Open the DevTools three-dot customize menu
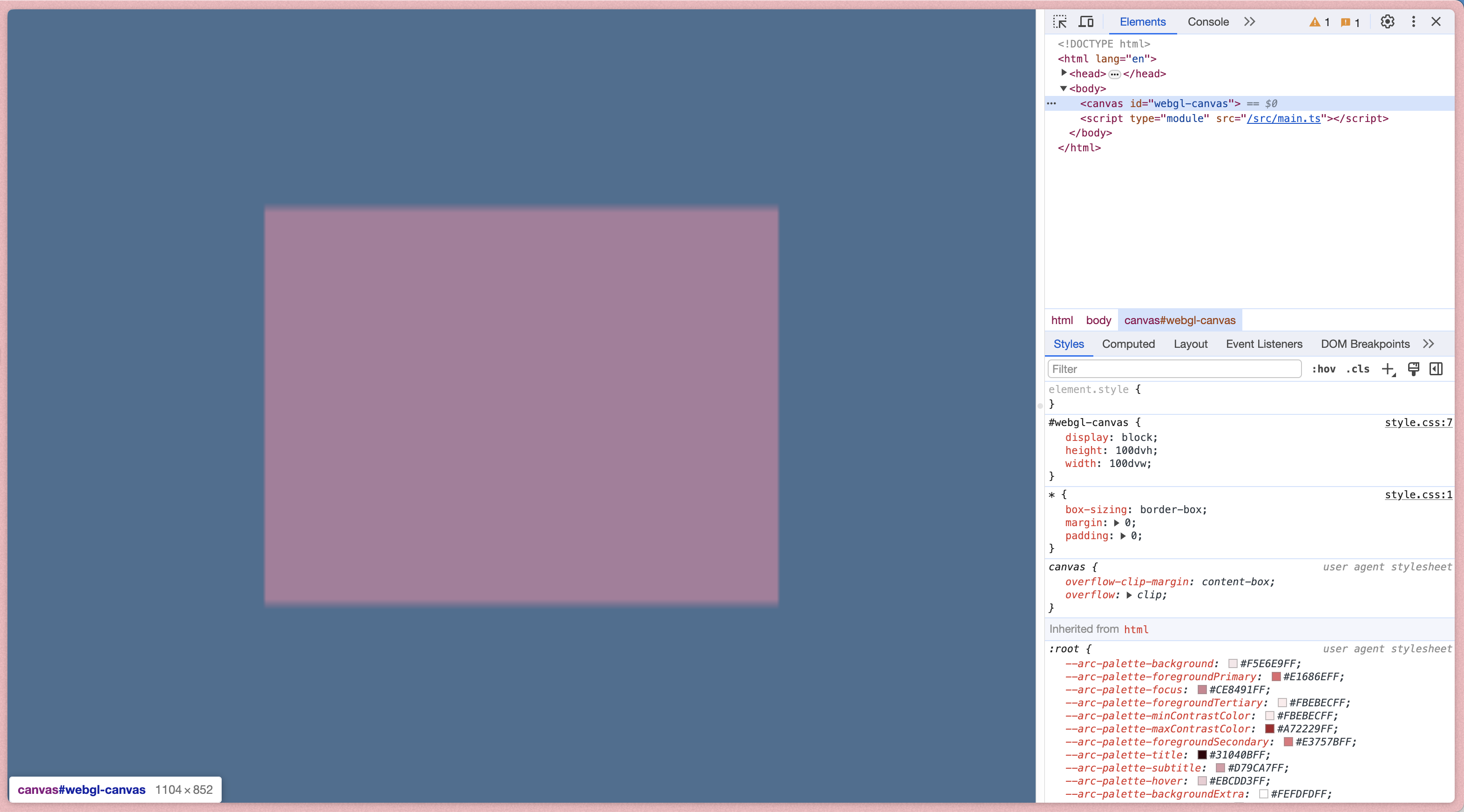This screenshot has width=1464, height=812. pos(1413,21)
